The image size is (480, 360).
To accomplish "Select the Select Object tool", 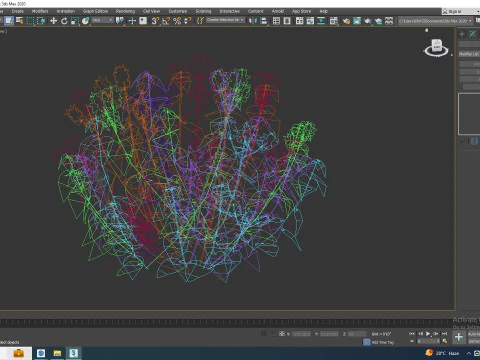I will tap(9, 21).
